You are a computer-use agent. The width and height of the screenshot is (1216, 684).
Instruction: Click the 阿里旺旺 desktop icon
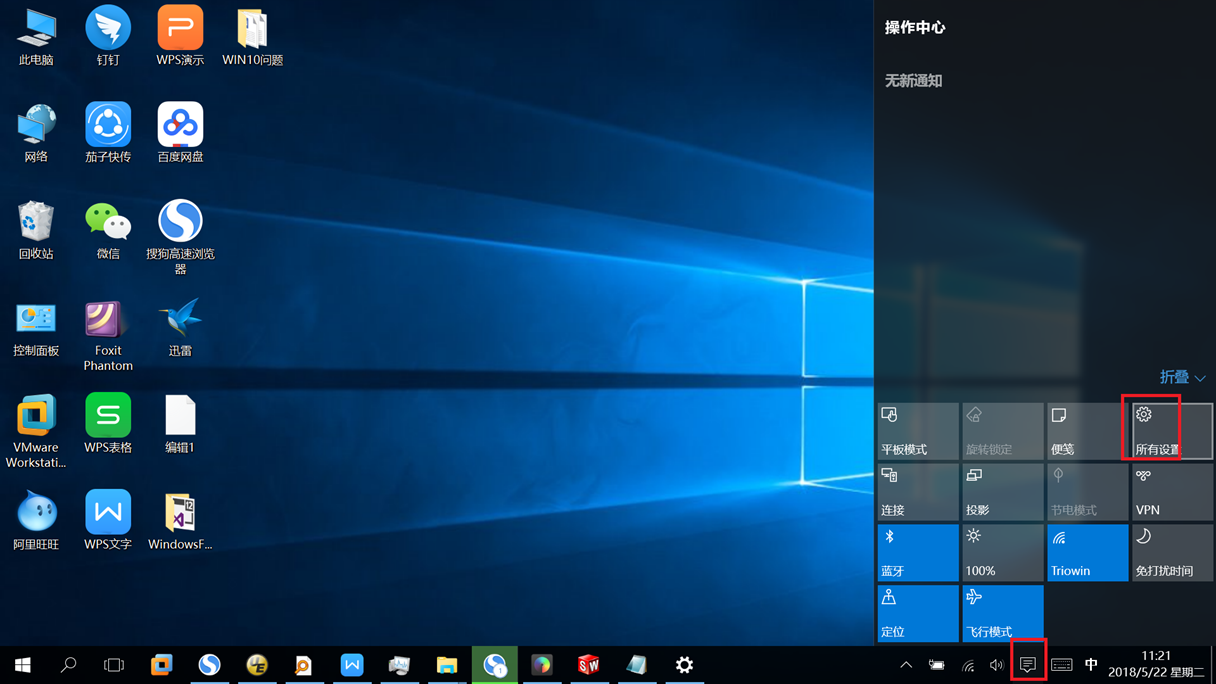(36, 520)
